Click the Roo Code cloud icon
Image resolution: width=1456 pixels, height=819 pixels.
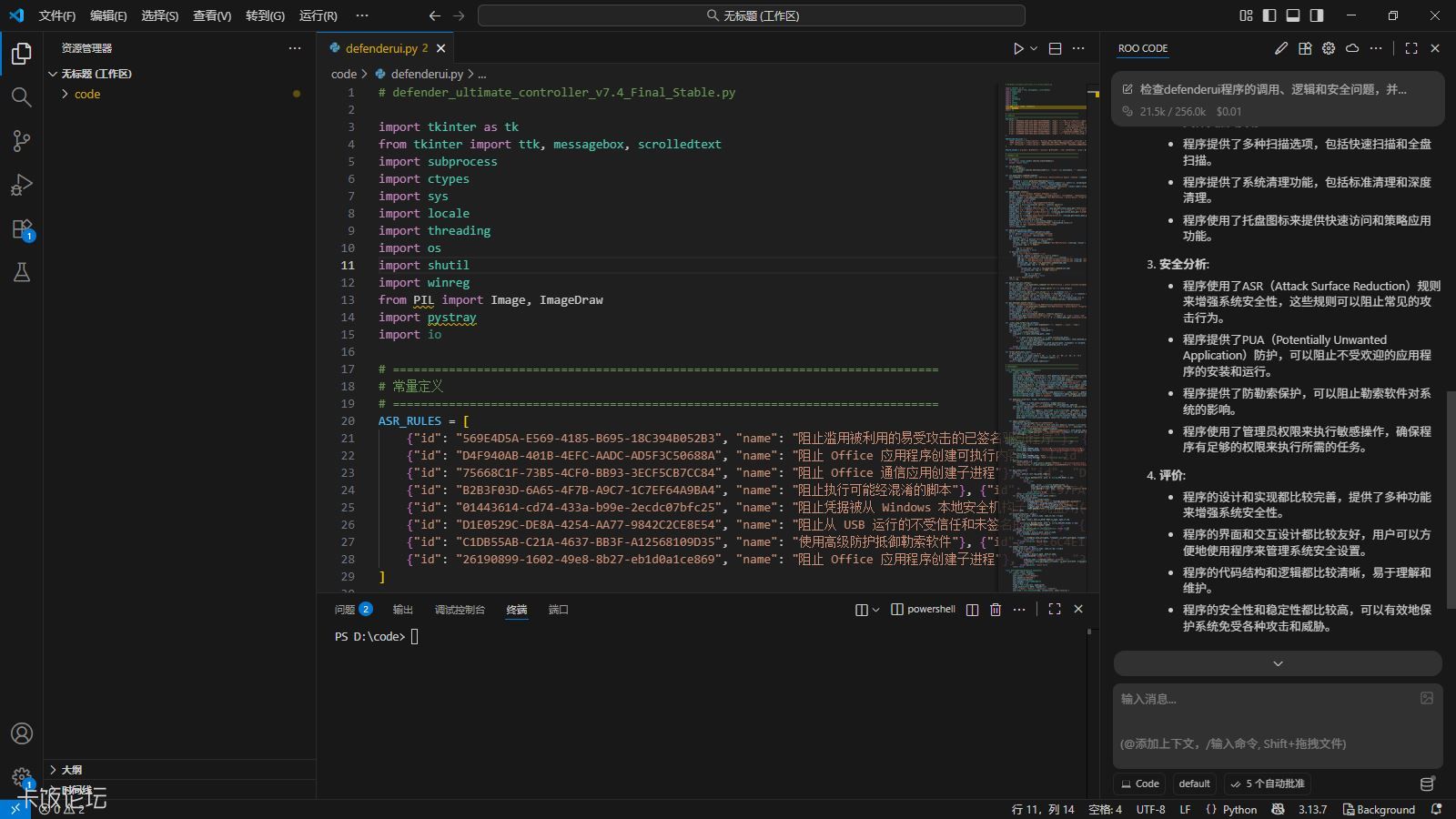[x=1352, y=48]
